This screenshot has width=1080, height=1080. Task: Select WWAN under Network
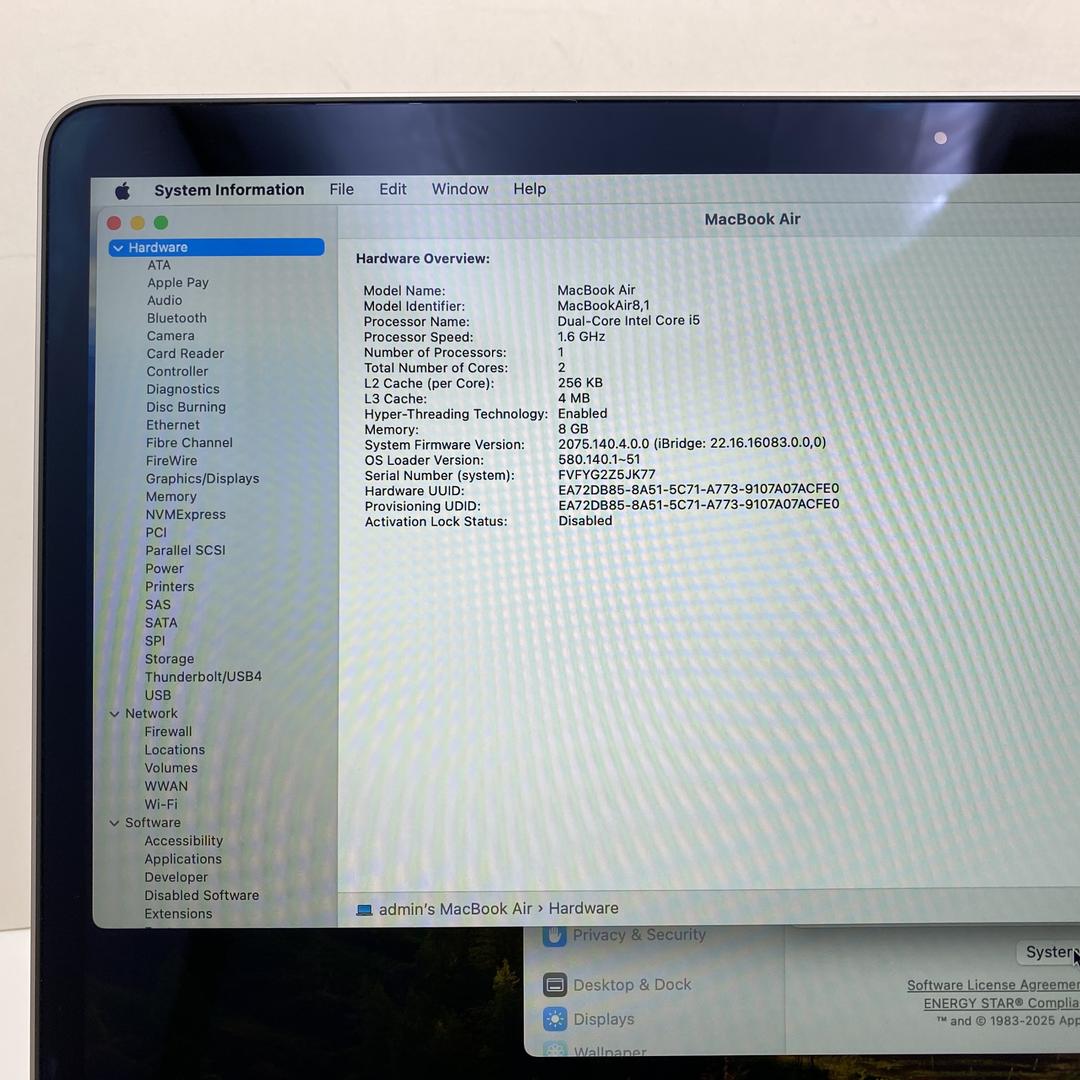165,787
